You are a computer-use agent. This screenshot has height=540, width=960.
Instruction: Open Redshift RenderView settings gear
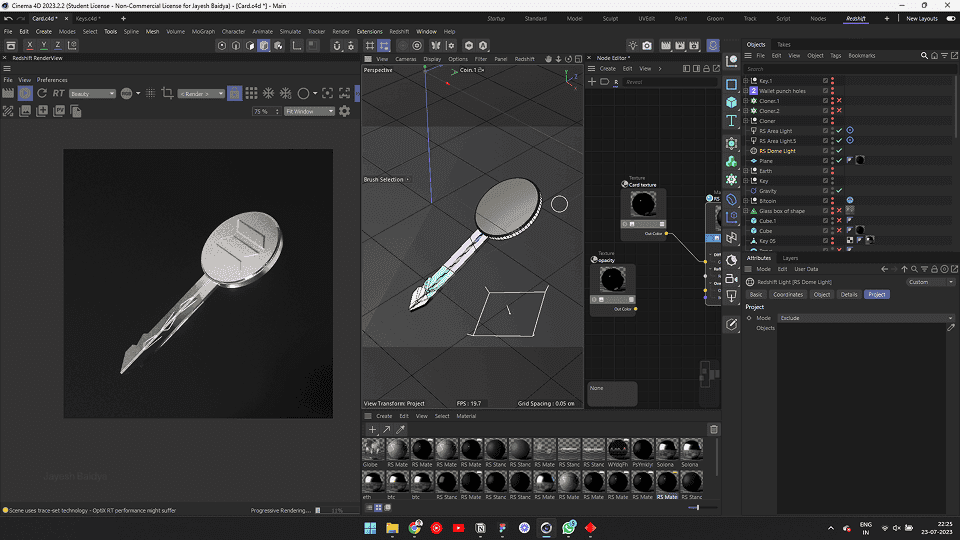click(x=345, y=111)
